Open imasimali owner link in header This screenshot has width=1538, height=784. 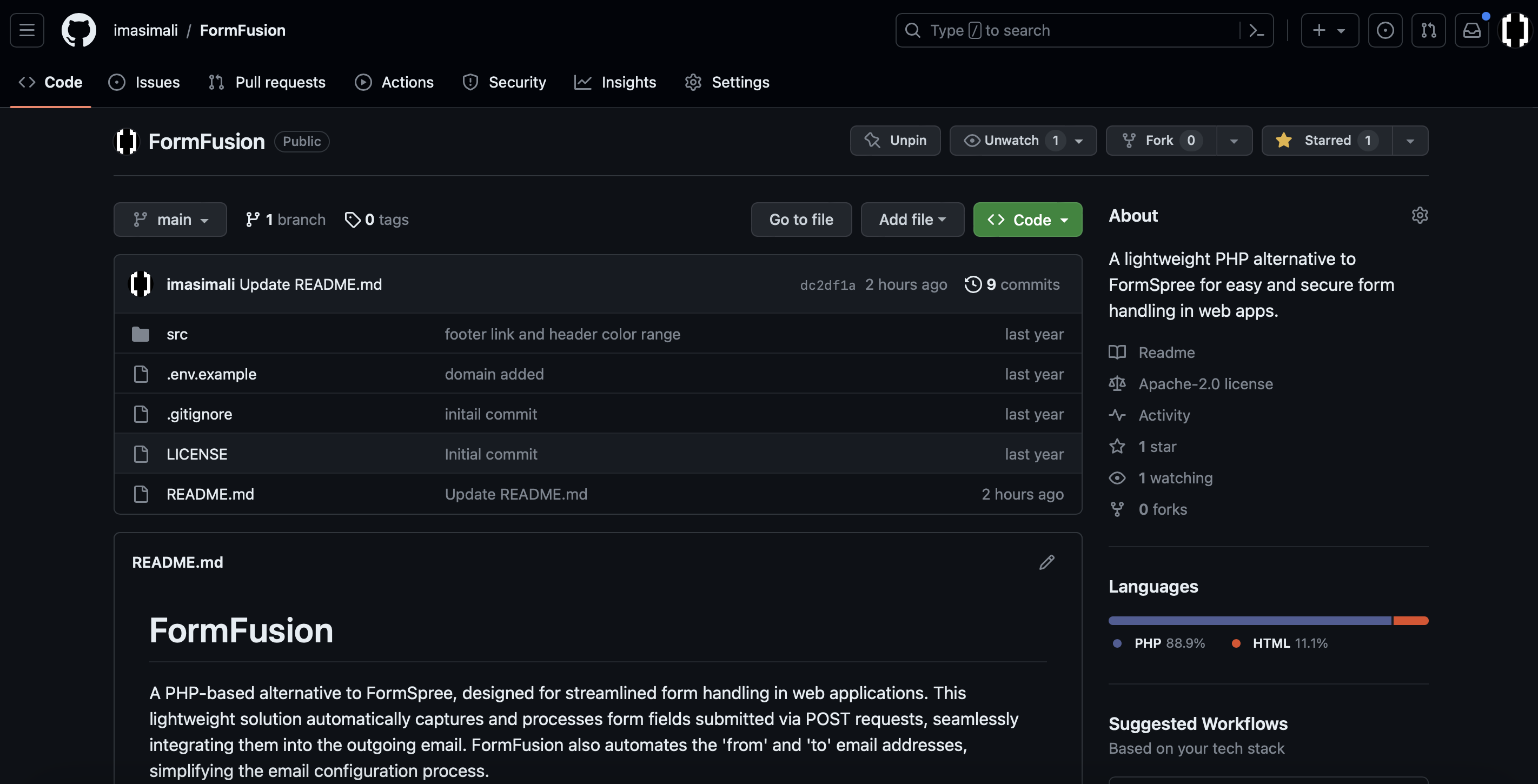145,30
